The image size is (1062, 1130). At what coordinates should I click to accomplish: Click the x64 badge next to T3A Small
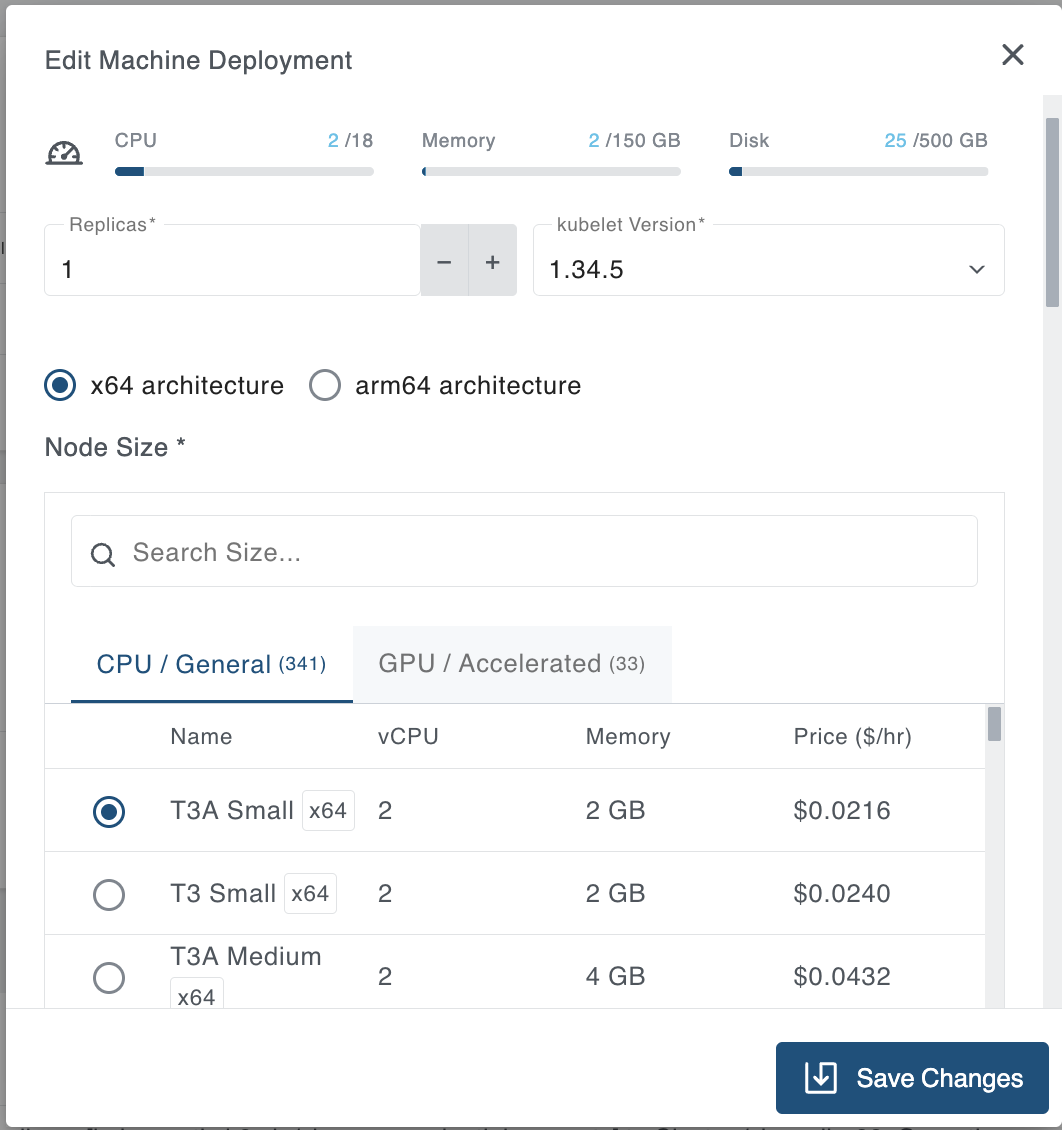328,810
